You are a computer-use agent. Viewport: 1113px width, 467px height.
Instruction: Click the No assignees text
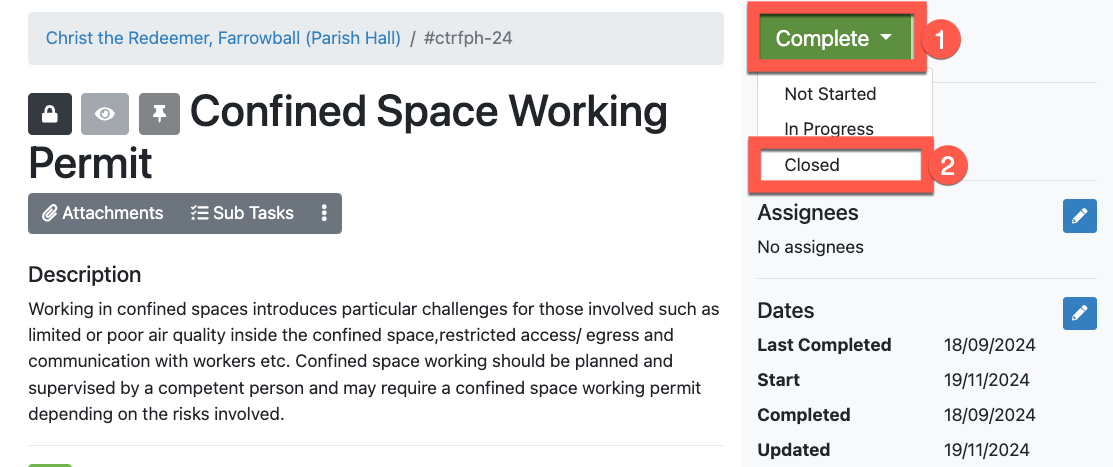click(810, 247)
